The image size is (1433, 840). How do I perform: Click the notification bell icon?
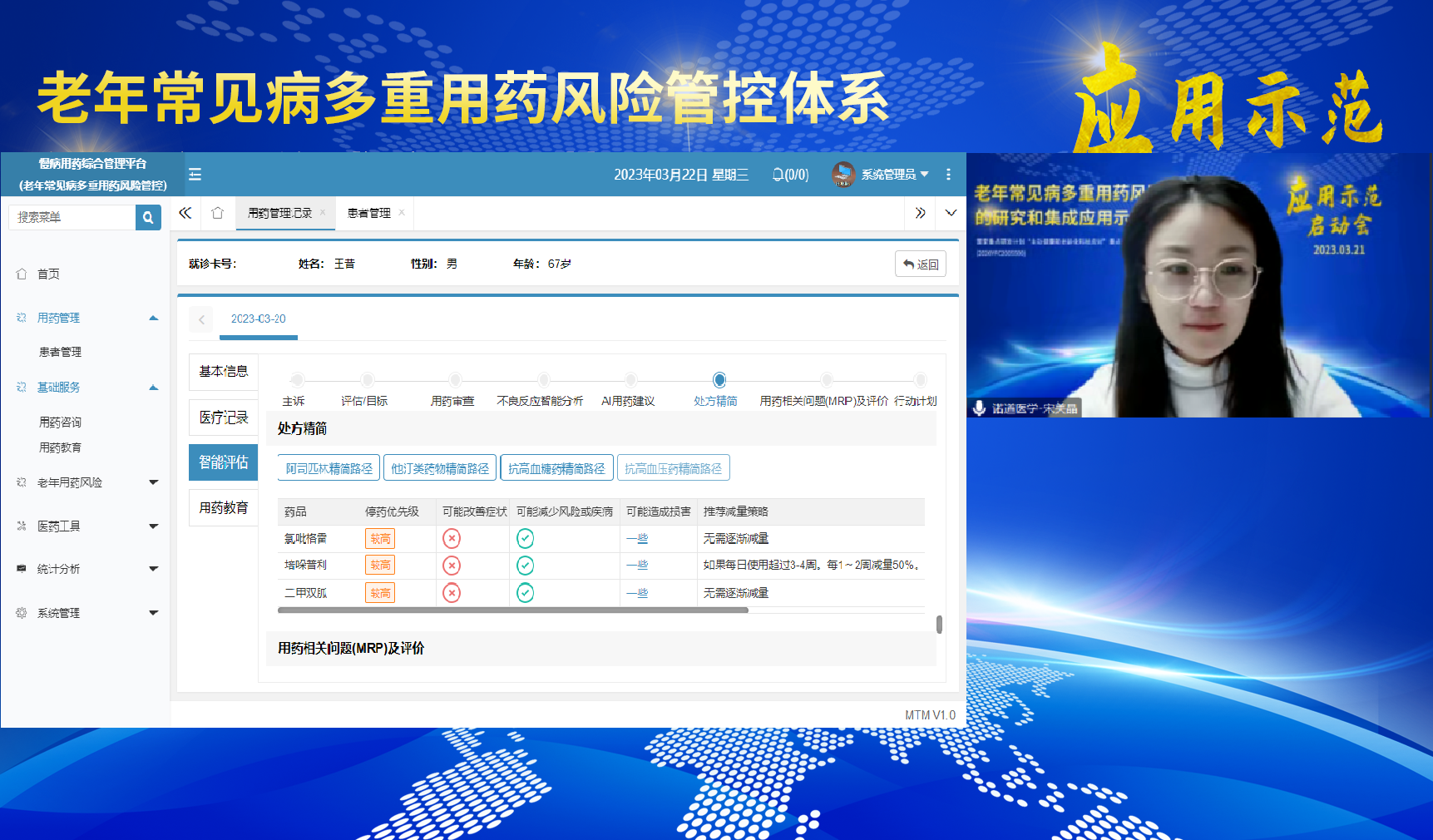tap(778, 175)
